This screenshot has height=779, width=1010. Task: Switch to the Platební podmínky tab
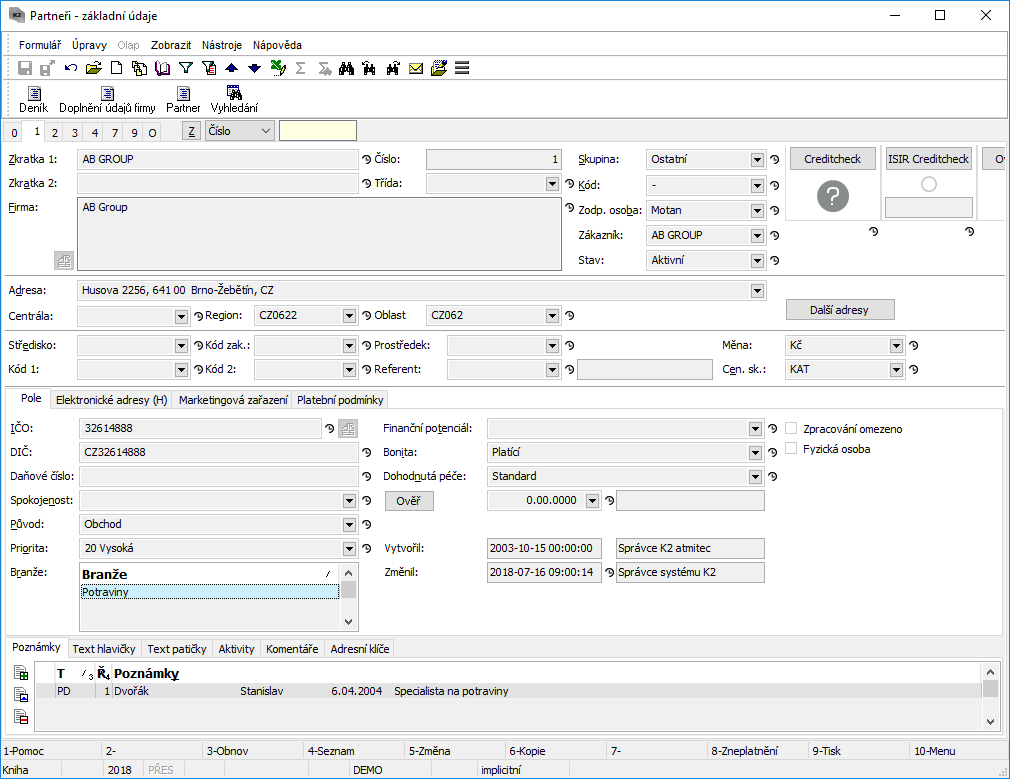coord(340,400)
